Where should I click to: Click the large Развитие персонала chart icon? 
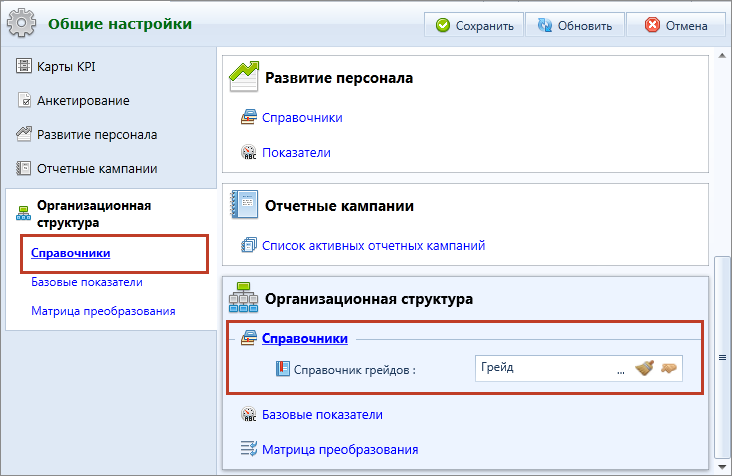(244, 77)
